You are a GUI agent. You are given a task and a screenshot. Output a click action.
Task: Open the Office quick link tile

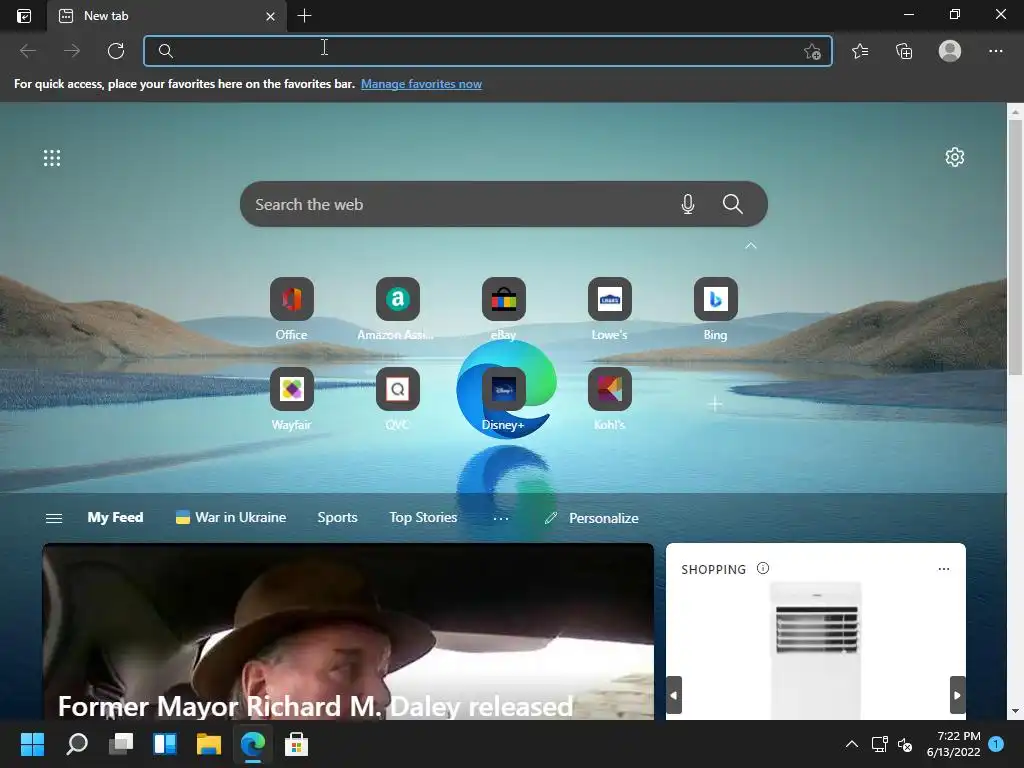tap(291, 299)
